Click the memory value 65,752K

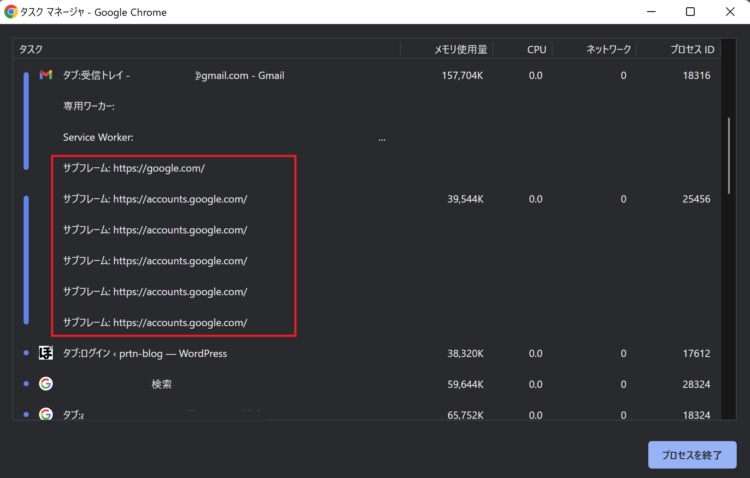click(465, 415)
